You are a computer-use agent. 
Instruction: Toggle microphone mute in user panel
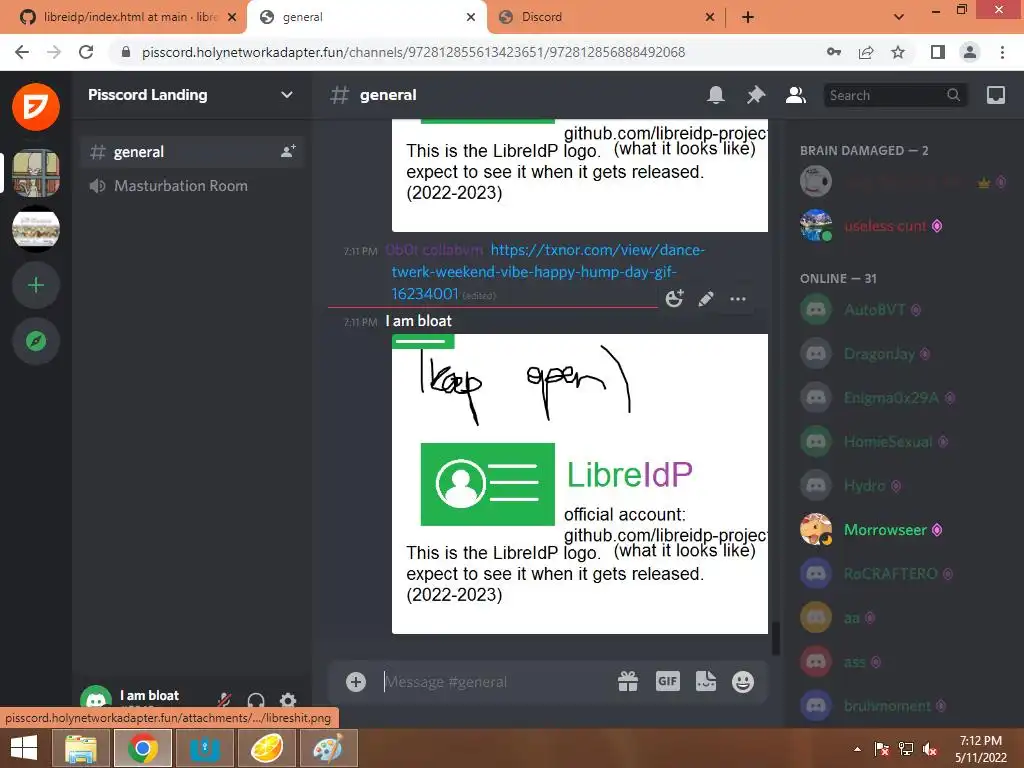click(x=224, y=700)
